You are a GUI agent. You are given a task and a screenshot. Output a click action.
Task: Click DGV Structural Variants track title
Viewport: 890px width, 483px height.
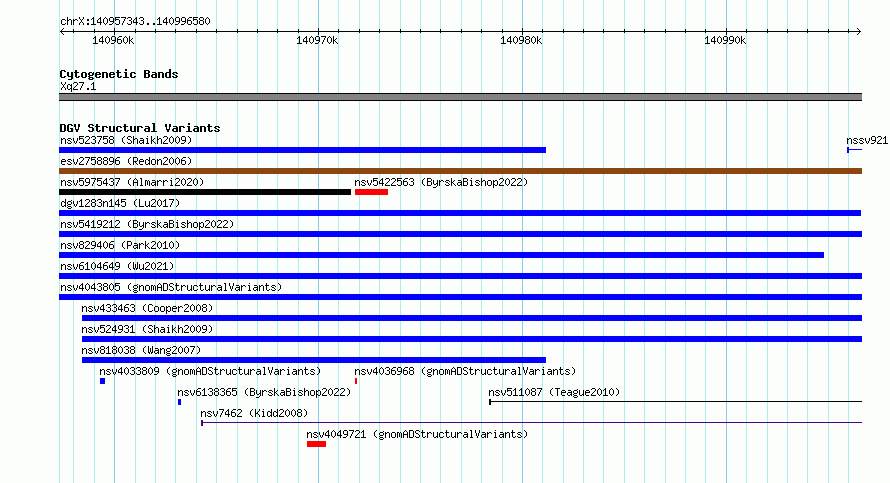click(x=140, y=128)
